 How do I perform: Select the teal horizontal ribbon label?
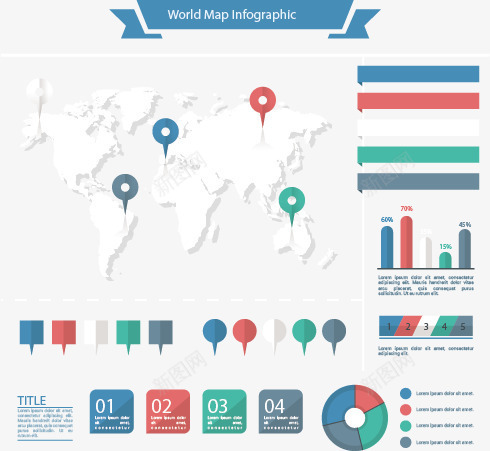click(418, 155)
